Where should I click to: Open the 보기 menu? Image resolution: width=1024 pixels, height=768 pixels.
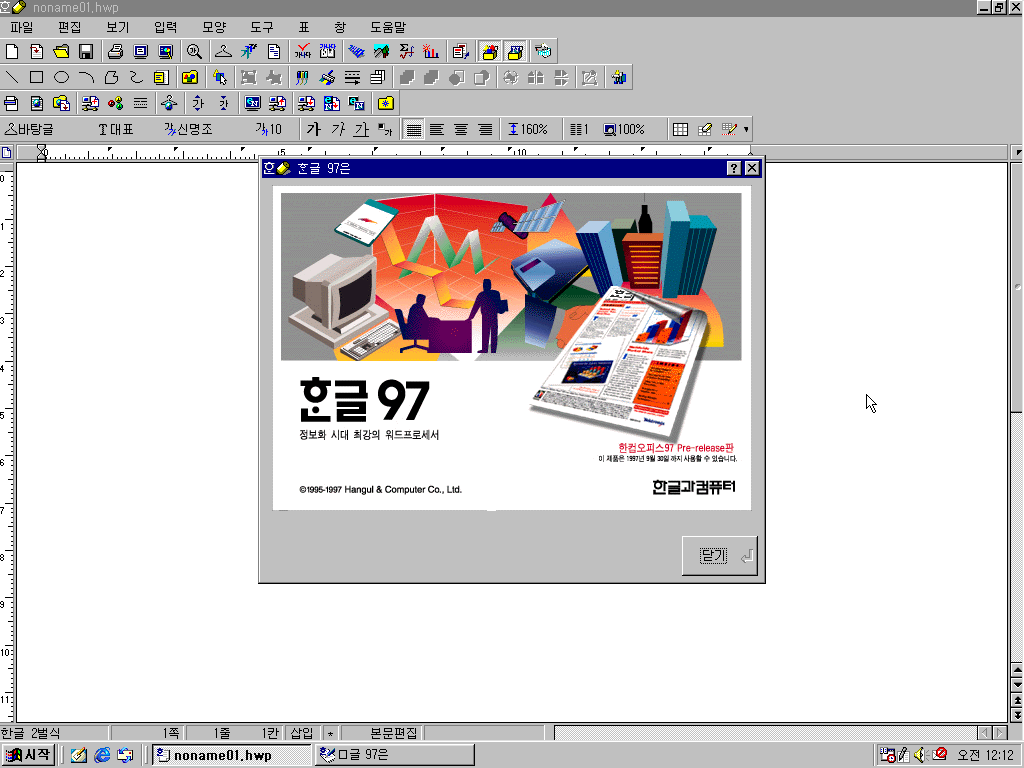pos(118,27)
